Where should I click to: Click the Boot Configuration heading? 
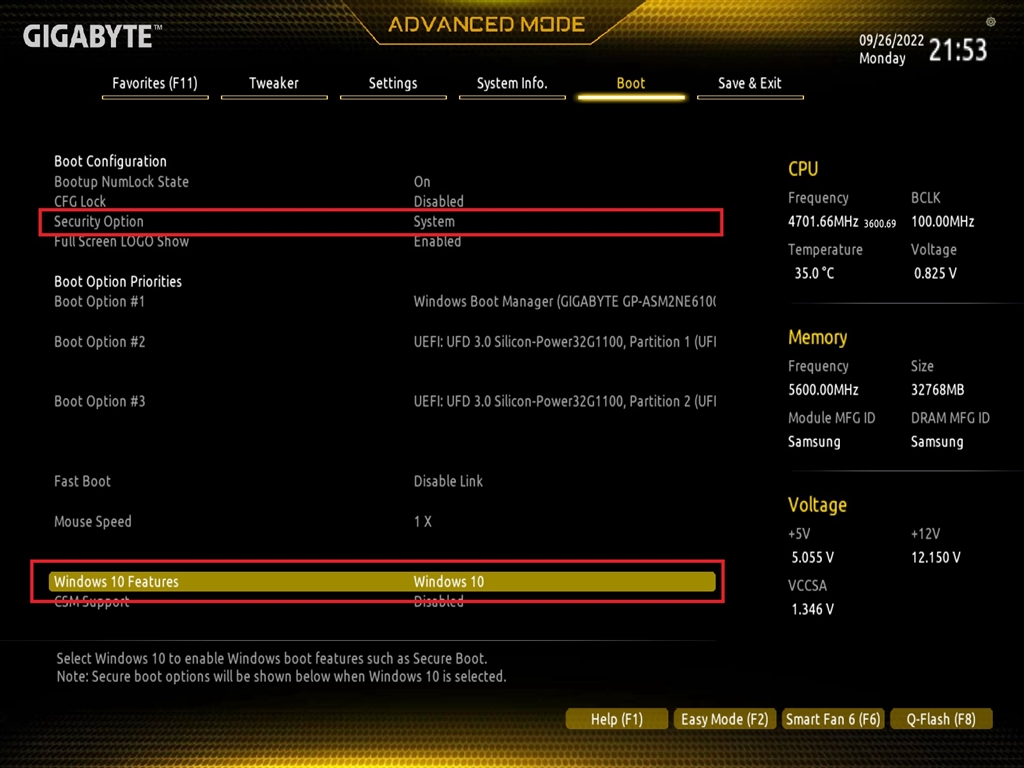110,161
